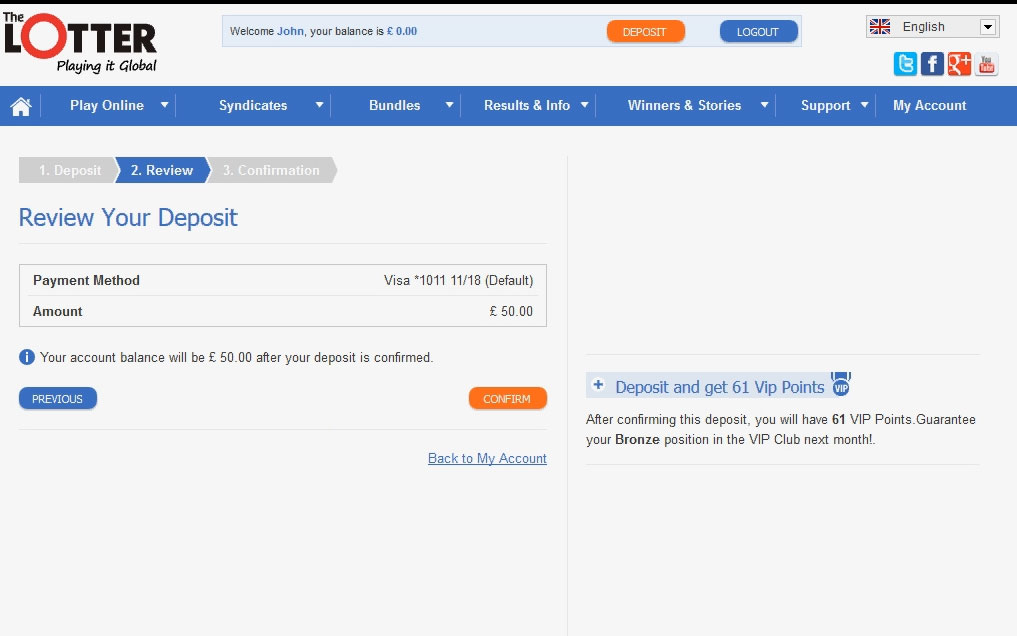Select the 1. Deposit step tab
The height and width of the screenshot is (636, 1017).
pyautogui.click(x=69, y=170)
